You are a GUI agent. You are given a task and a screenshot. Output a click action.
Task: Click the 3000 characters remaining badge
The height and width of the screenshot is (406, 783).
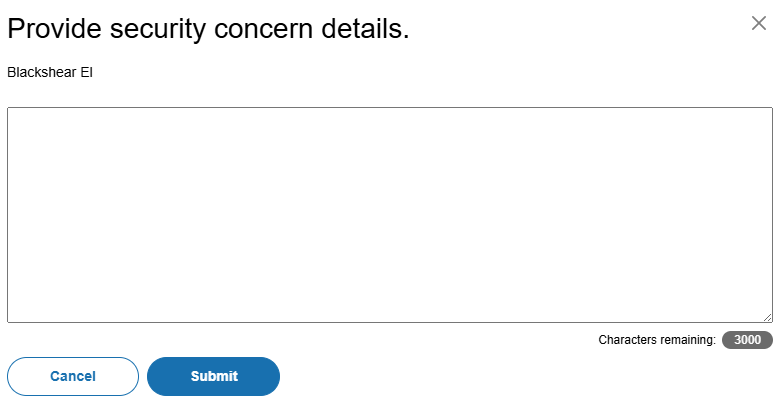coord(747,340)
